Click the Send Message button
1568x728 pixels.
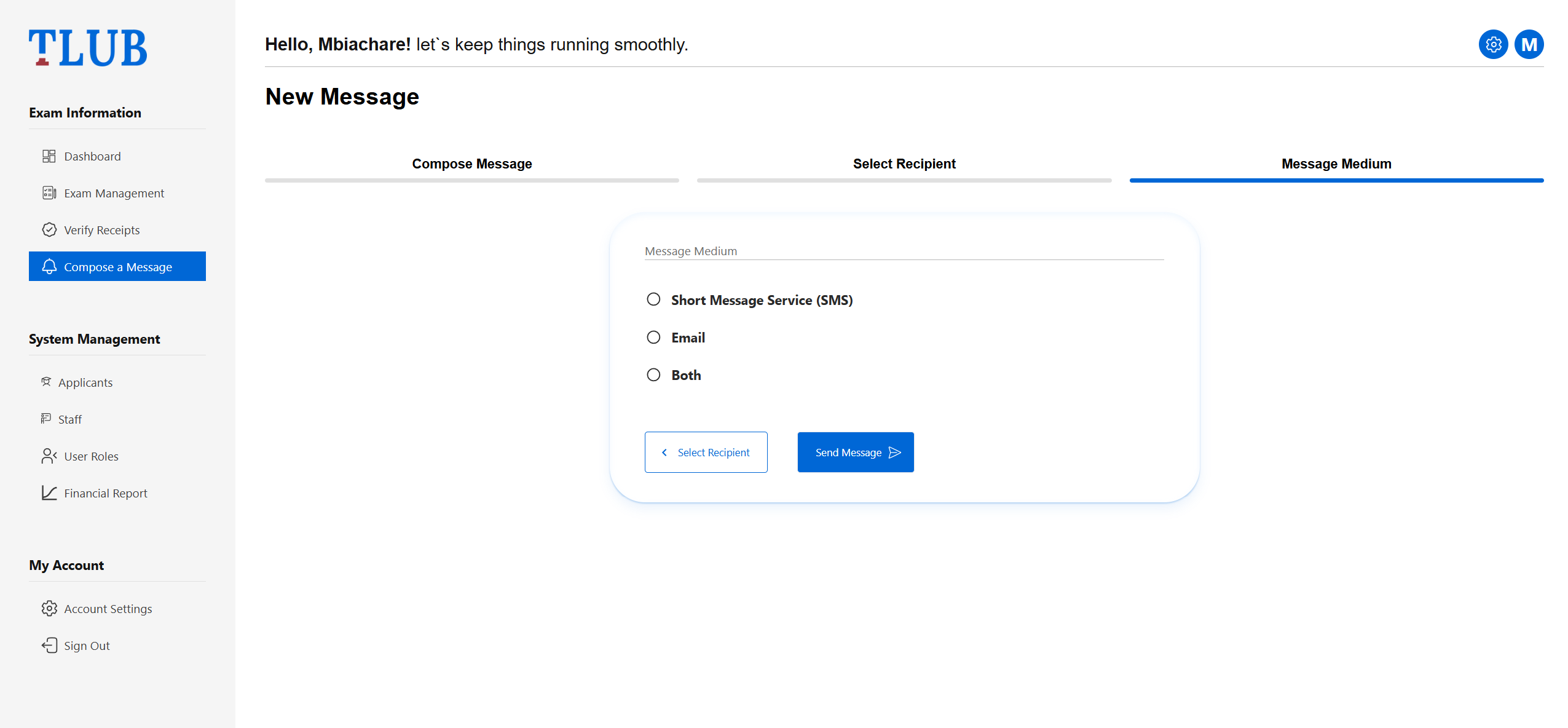click(856, 452)
